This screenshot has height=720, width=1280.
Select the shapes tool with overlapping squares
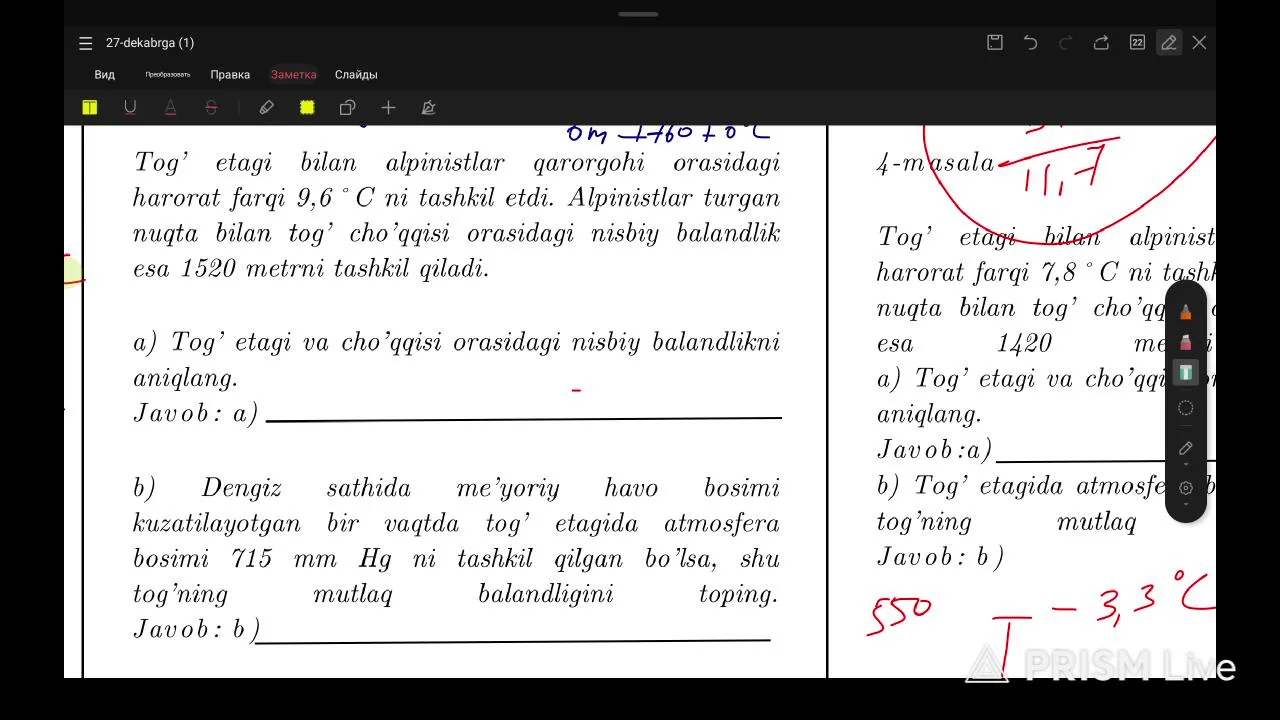click(347, 108)
